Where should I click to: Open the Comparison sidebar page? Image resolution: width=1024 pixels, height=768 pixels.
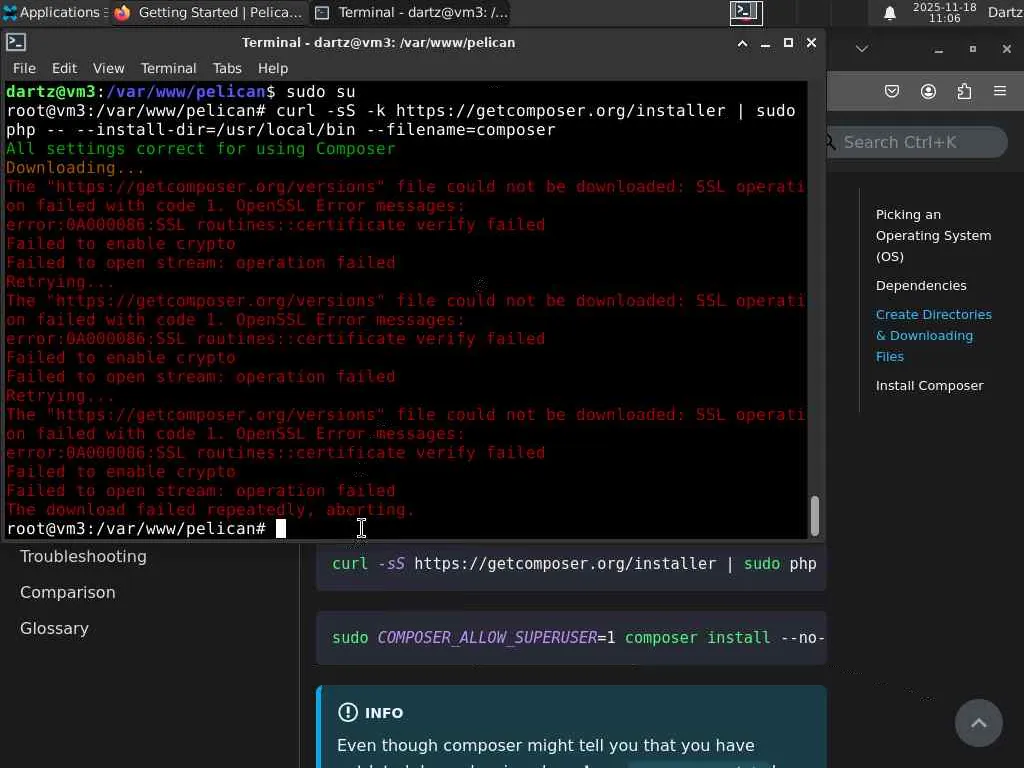pyautogui.click(x=67, y=592)
